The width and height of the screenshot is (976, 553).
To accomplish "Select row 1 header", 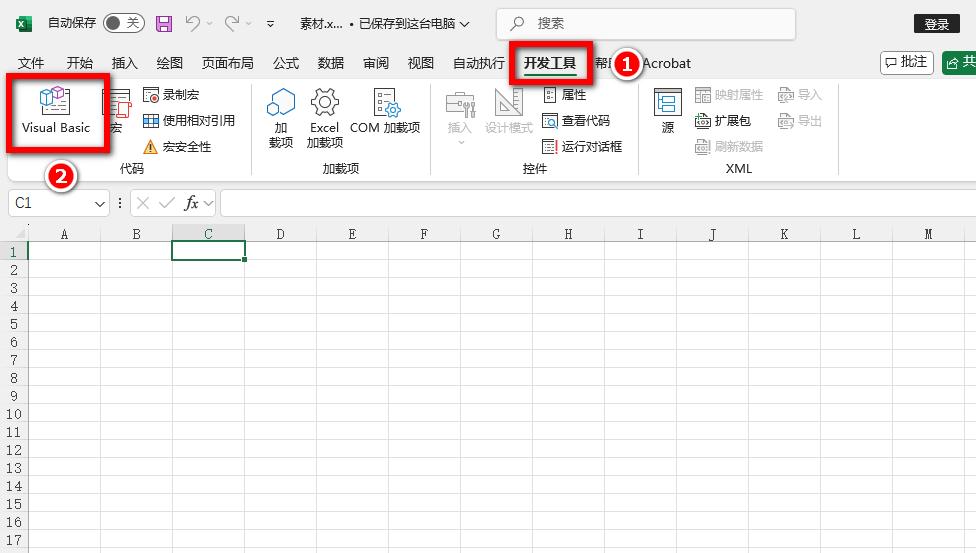I will coord(14,252).
